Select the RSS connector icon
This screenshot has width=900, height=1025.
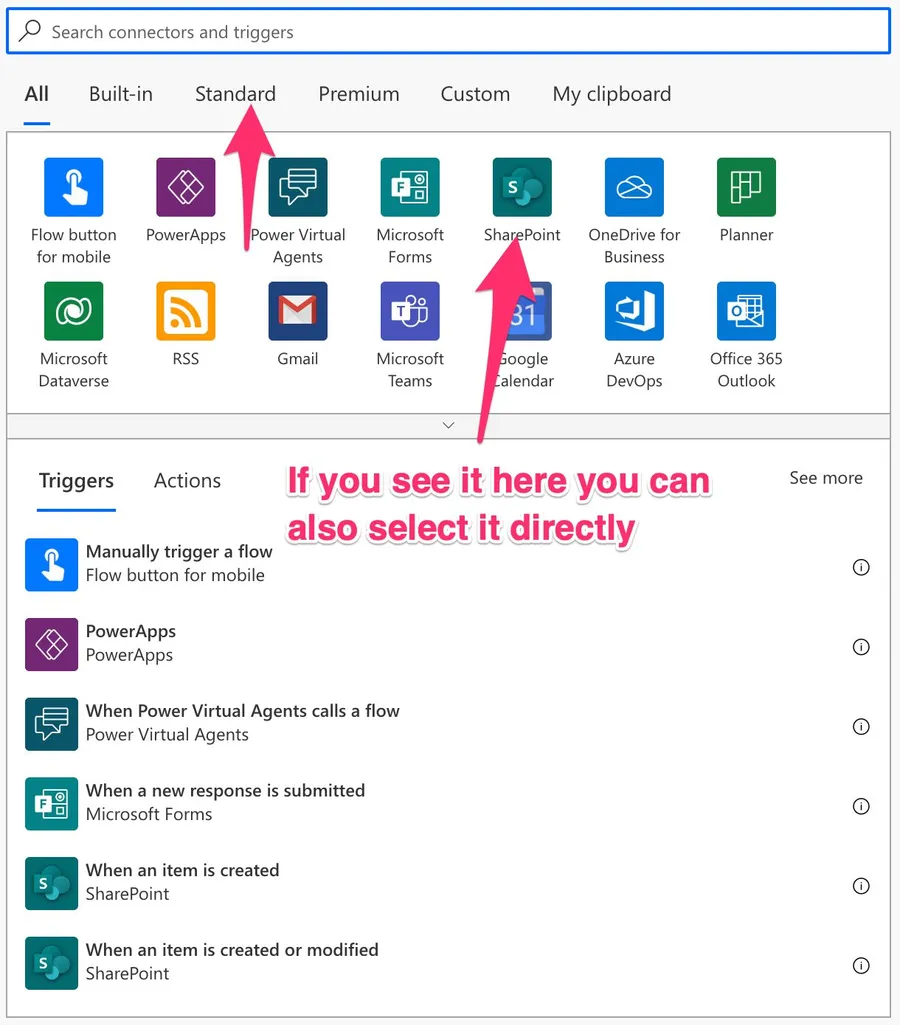186,311
